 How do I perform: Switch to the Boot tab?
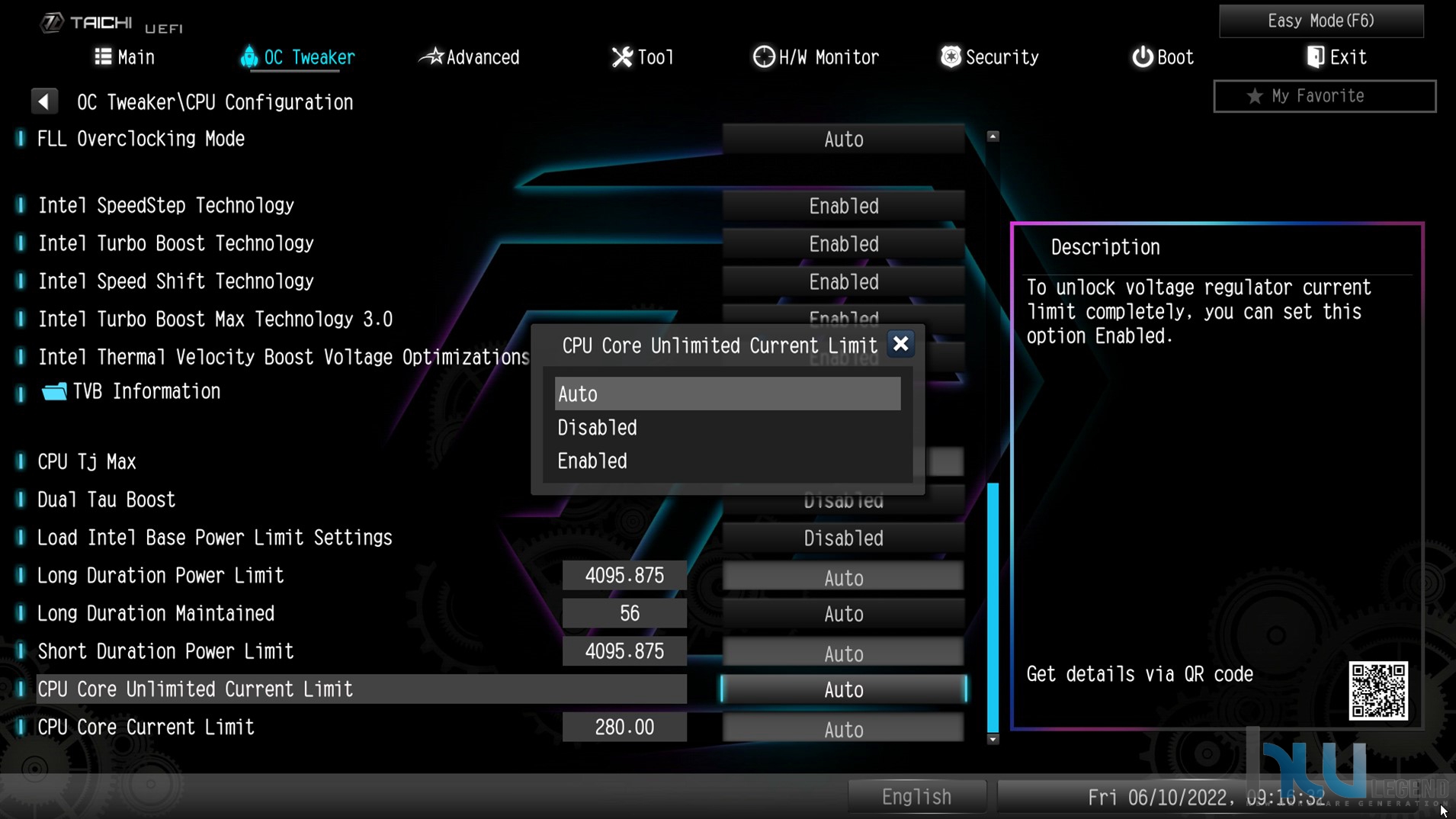(x=1163, y=57)
